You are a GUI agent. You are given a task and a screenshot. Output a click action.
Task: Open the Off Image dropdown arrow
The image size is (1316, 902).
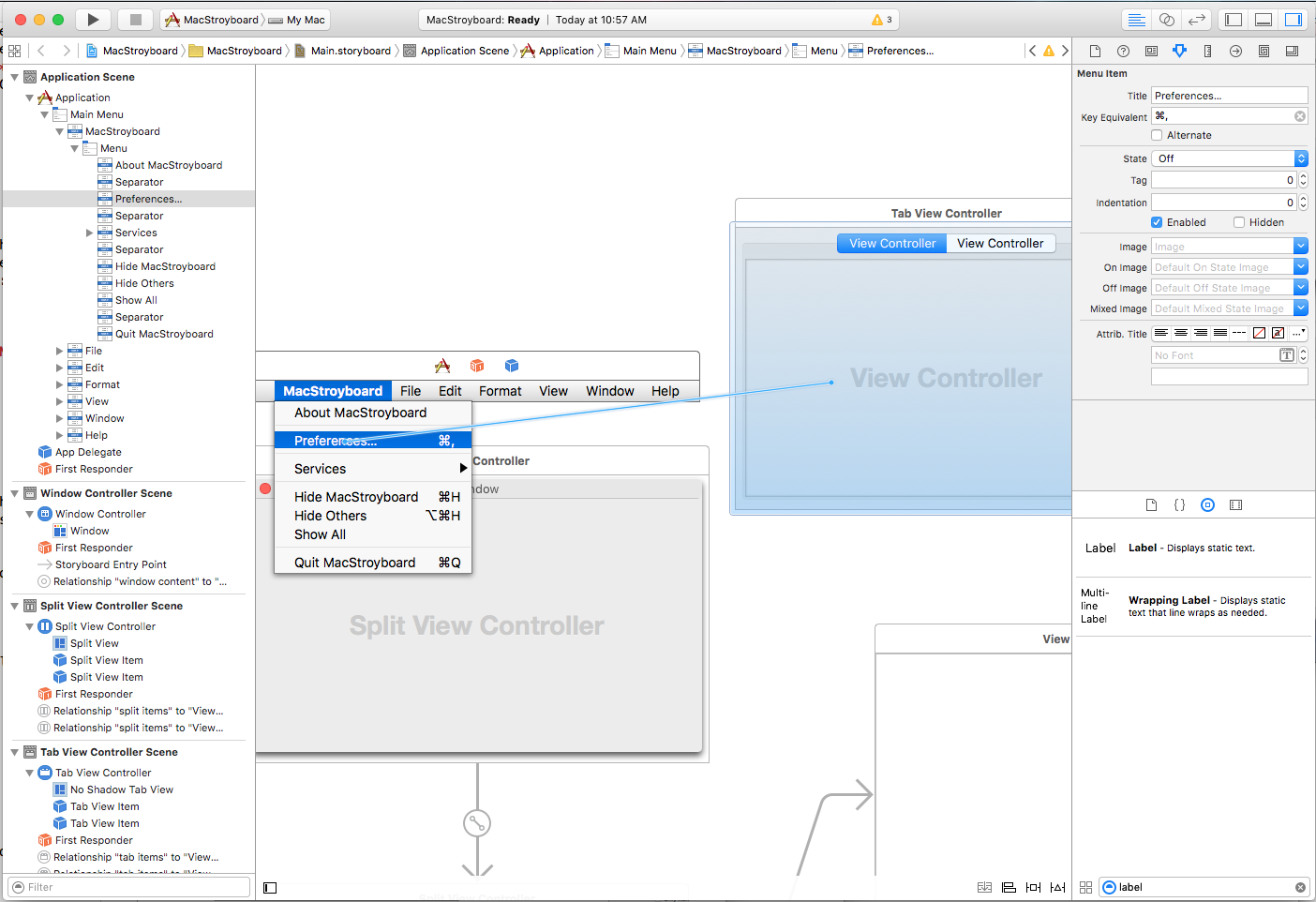pos(1301,287)
